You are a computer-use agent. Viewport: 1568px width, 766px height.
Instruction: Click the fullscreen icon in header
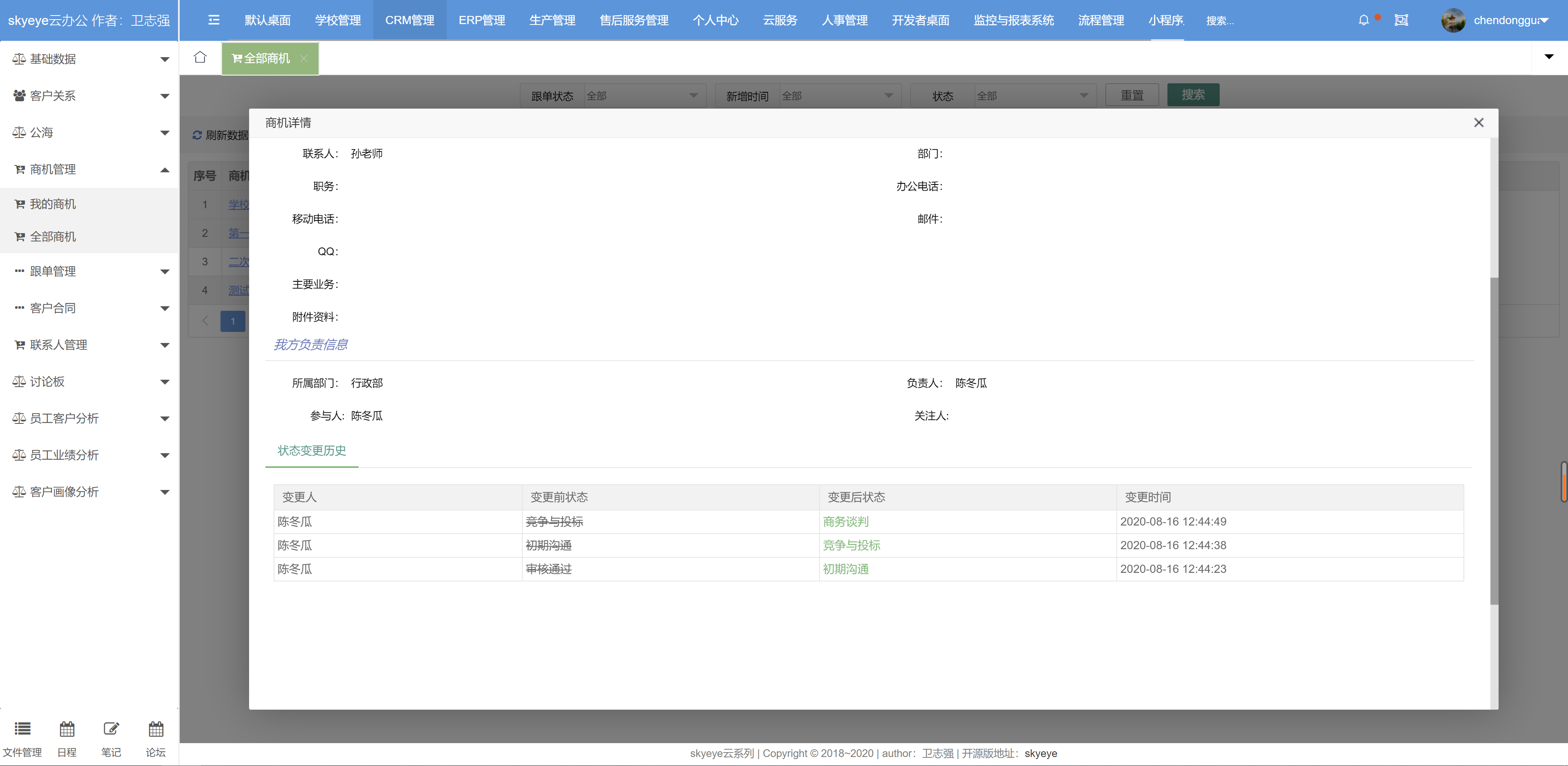pos(1401,20)
